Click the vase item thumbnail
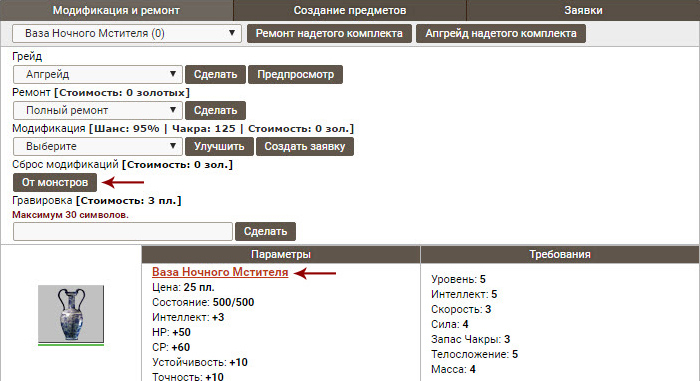The height and width of the screenshot is (381, 700). click(71, 314)
